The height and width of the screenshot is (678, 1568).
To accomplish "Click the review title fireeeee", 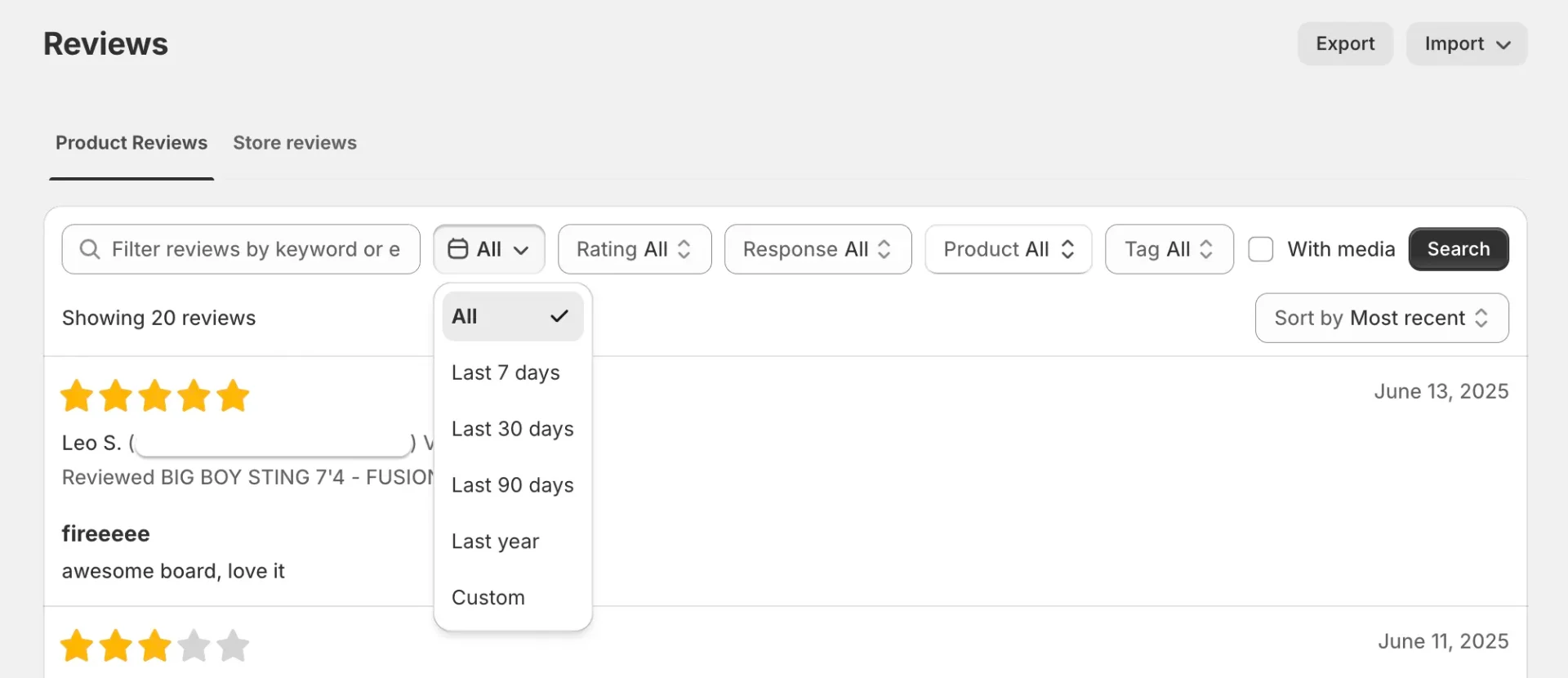I will [x=106, y=534].
